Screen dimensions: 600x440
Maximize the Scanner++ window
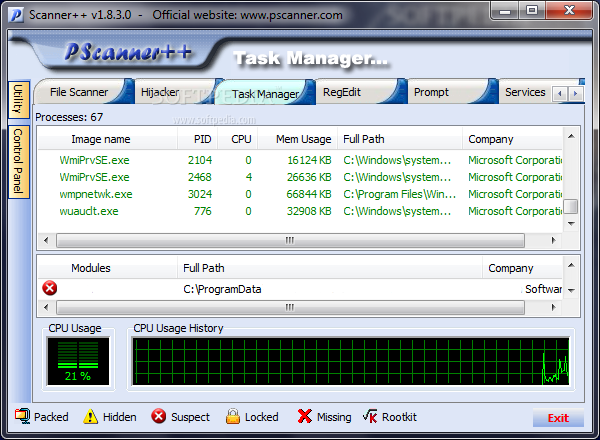coord(532,11)
